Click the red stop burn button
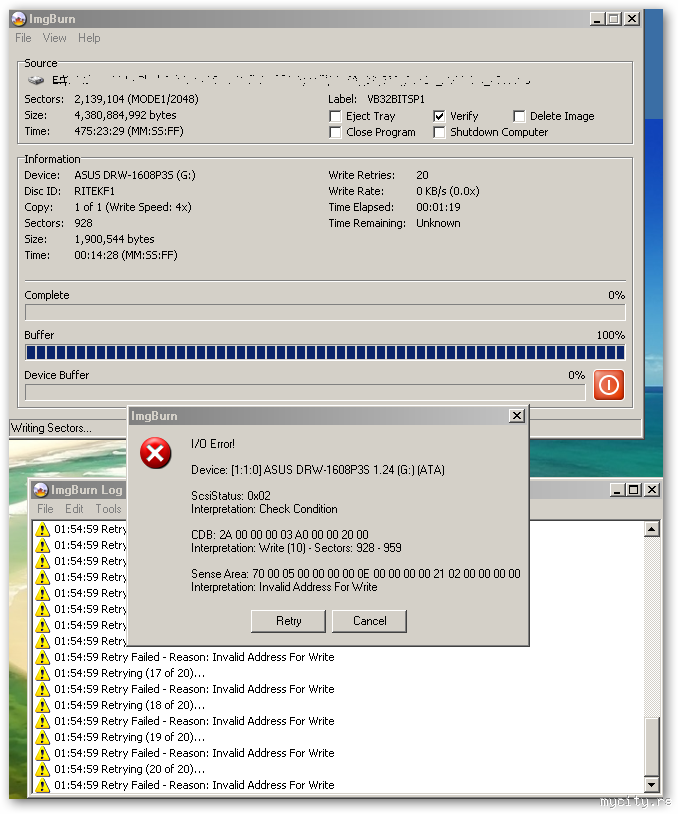This screenshot has width=678, height=814. click(608, 385)
